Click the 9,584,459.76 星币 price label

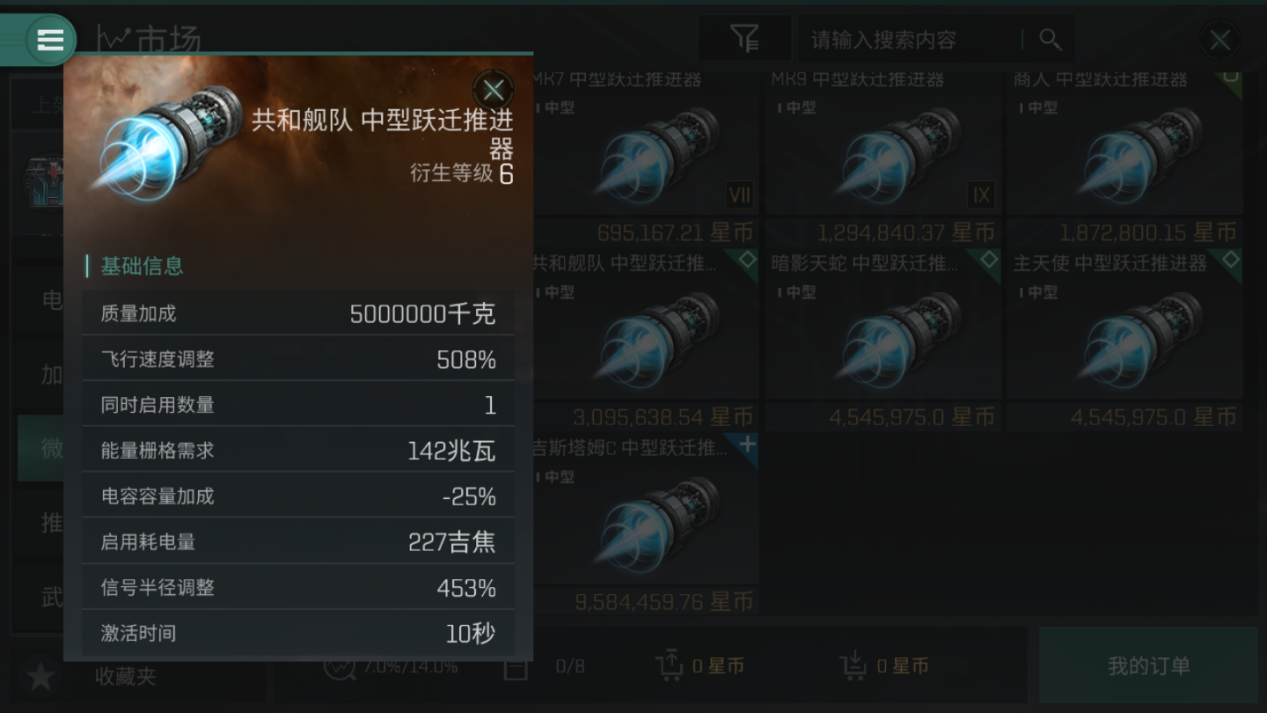[663, 602]
